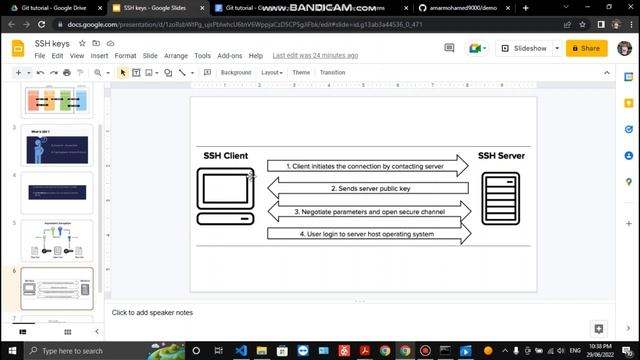Image resolution: width=640 pixels, height=360 pixels.
Task: Open the Arrange menu
Action: (176, 56)
